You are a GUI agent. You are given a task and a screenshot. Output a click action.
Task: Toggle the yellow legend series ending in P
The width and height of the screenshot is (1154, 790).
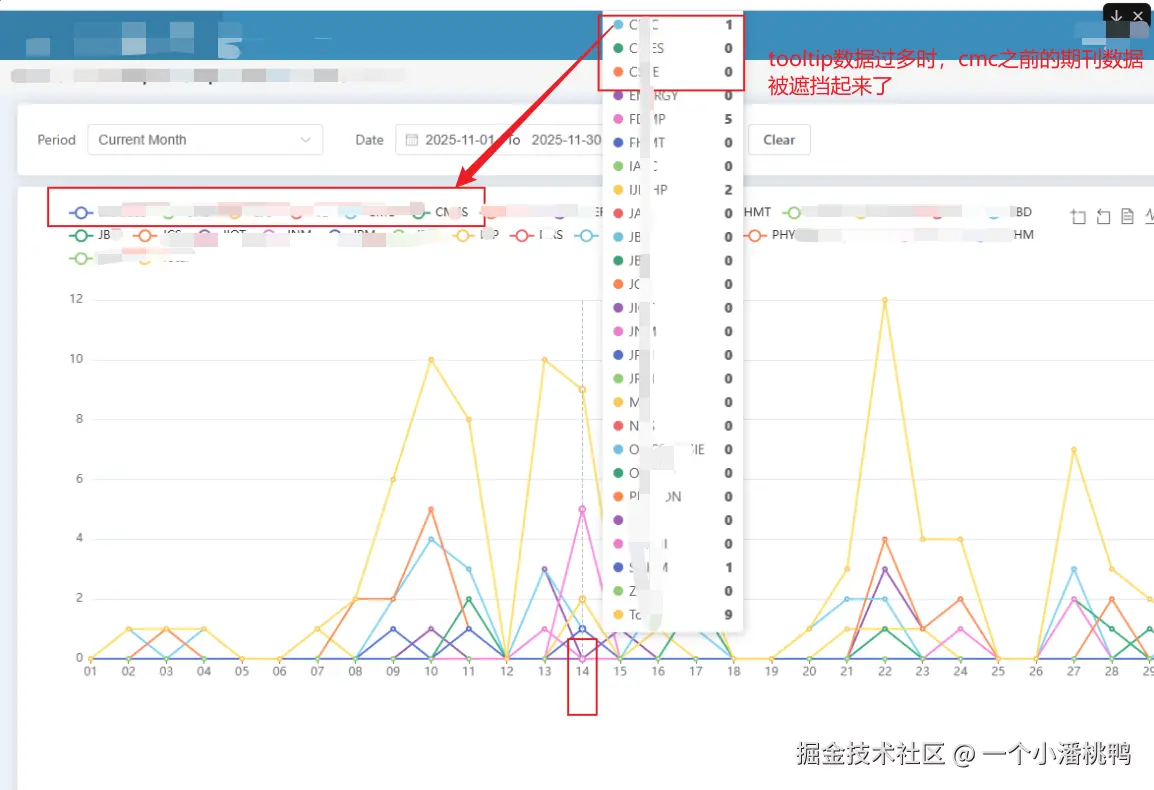pos(477,235)
